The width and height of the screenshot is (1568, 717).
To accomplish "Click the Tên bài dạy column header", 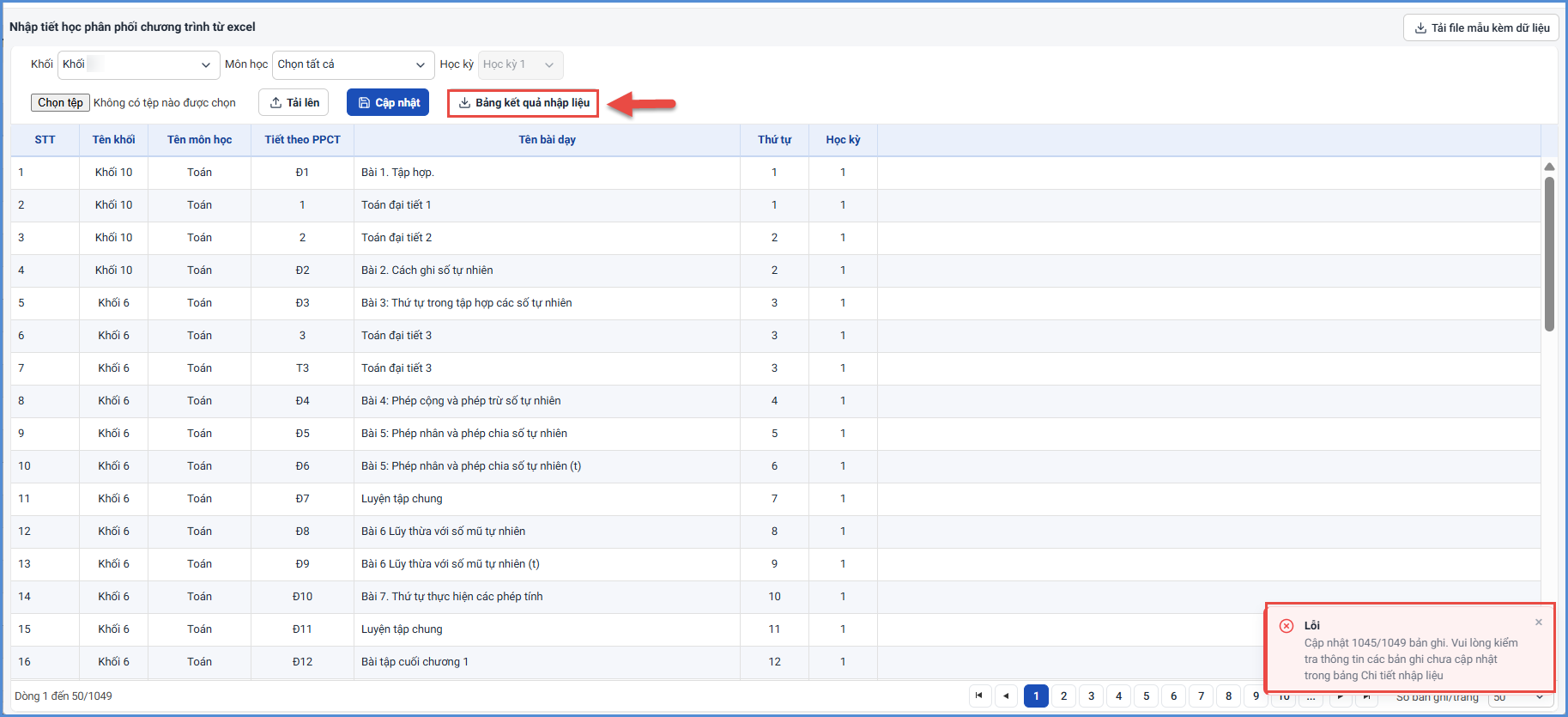I will pos(547,140).
